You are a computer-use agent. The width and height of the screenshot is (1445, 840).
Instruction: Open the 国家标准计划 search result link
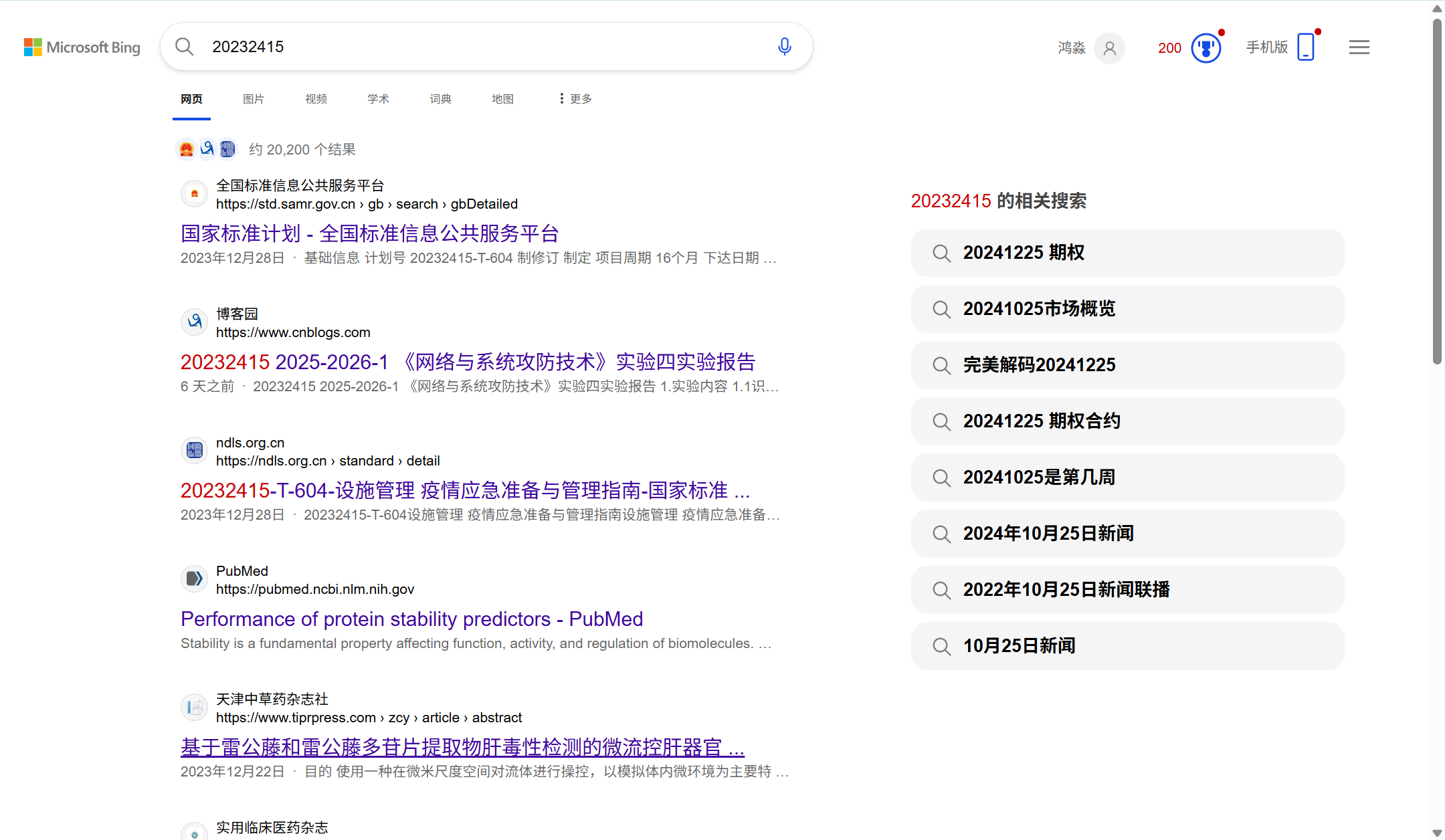(370, 233)
